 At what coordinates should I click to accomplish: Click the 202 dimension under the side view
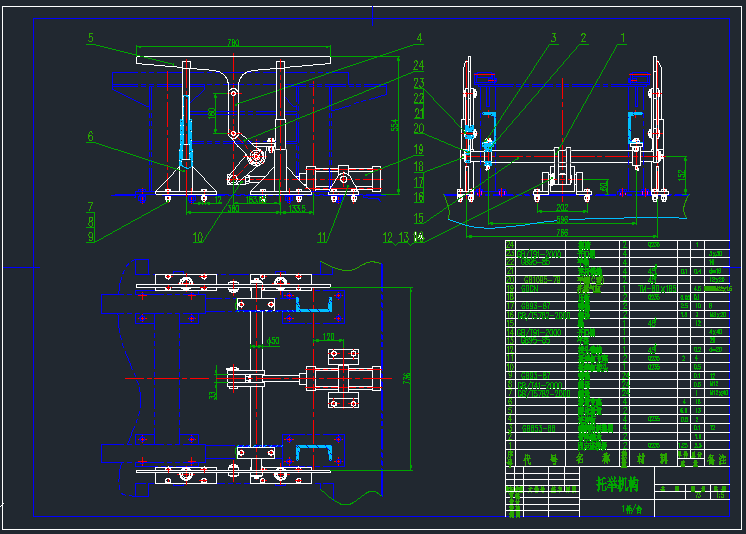(562, 208)
